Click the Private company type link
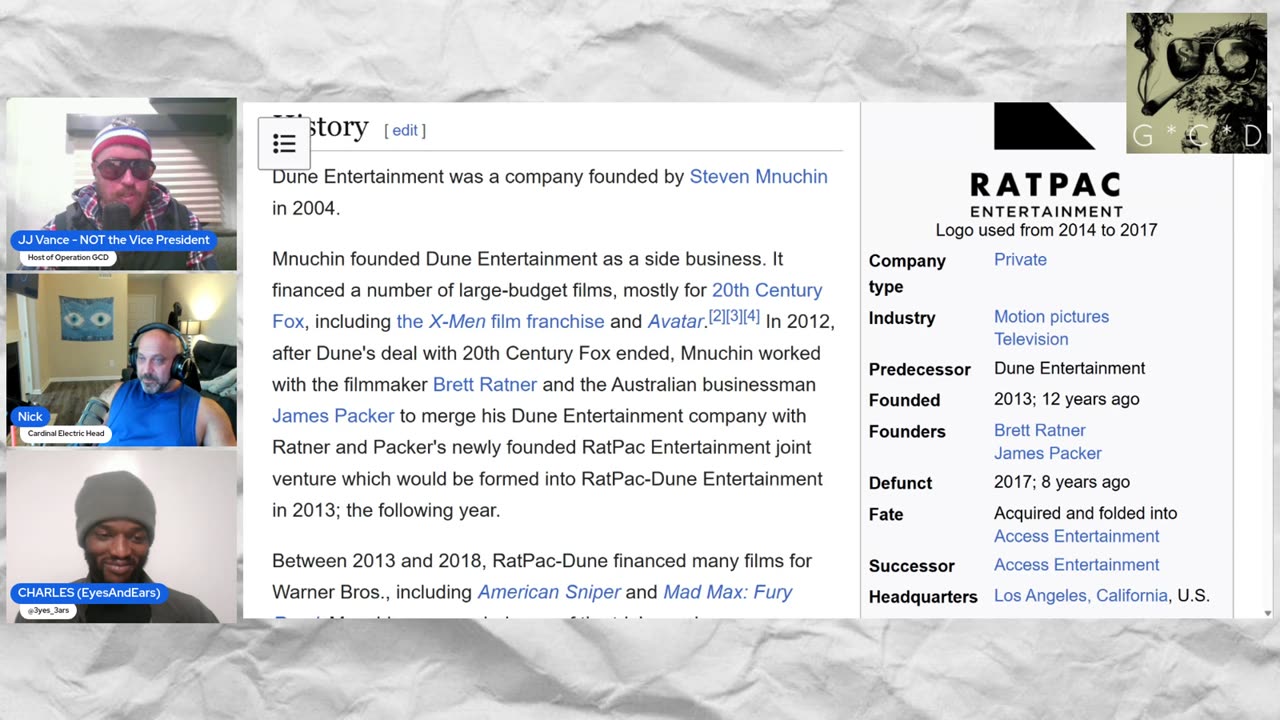Screen dimensions: 1280x720 pyautogui.click(x=1020, y=260)
